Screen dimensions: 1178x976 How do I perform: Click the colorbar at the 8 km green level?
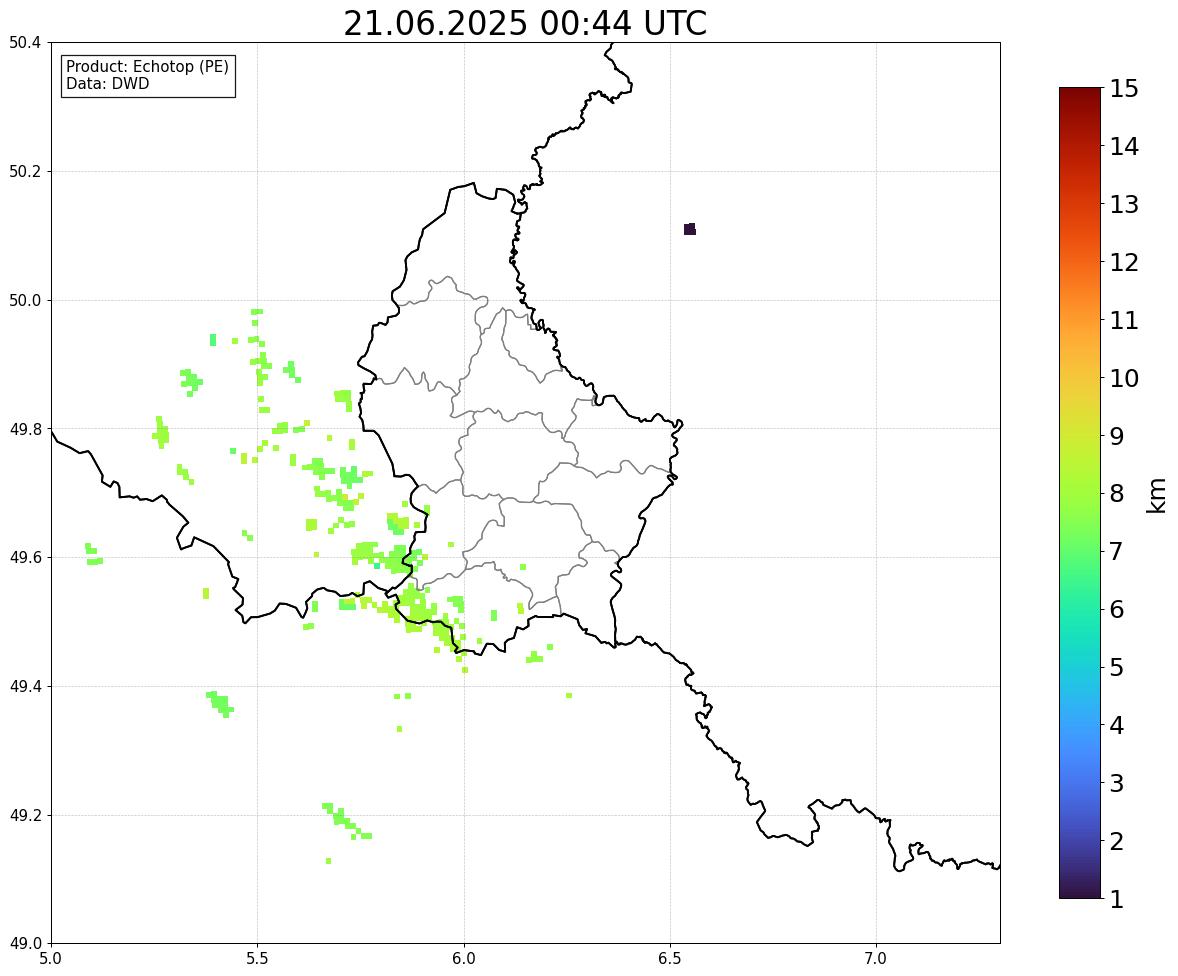click(1080, 493)
